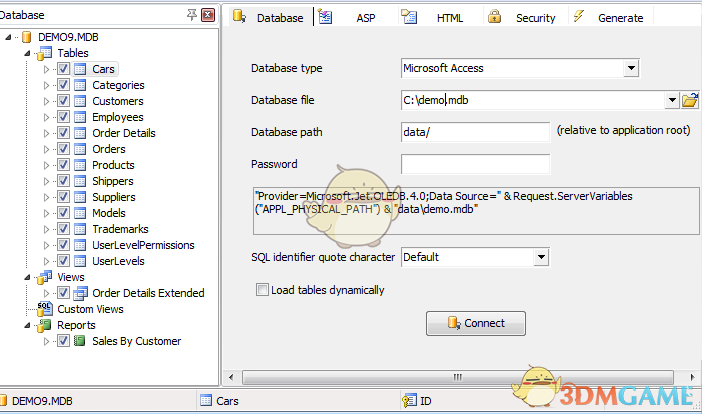The width and height of the screenshot is (704, 414).
Task: Click into the Password field
Action: pyautogui.click(x=475, y=164)
